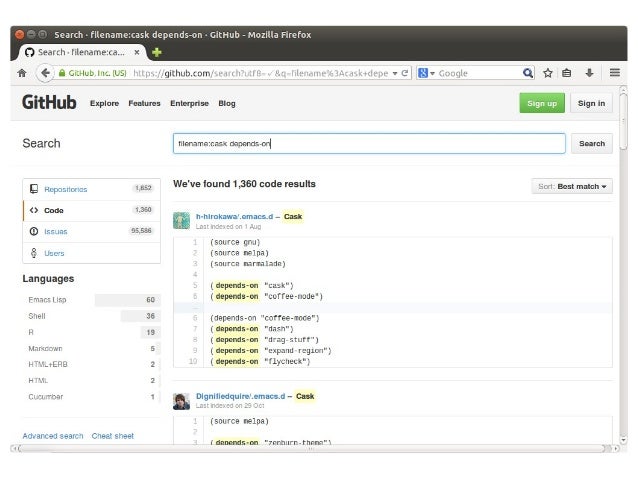
Task: Bookmark this page with the star icon
Action: point(548,73)
